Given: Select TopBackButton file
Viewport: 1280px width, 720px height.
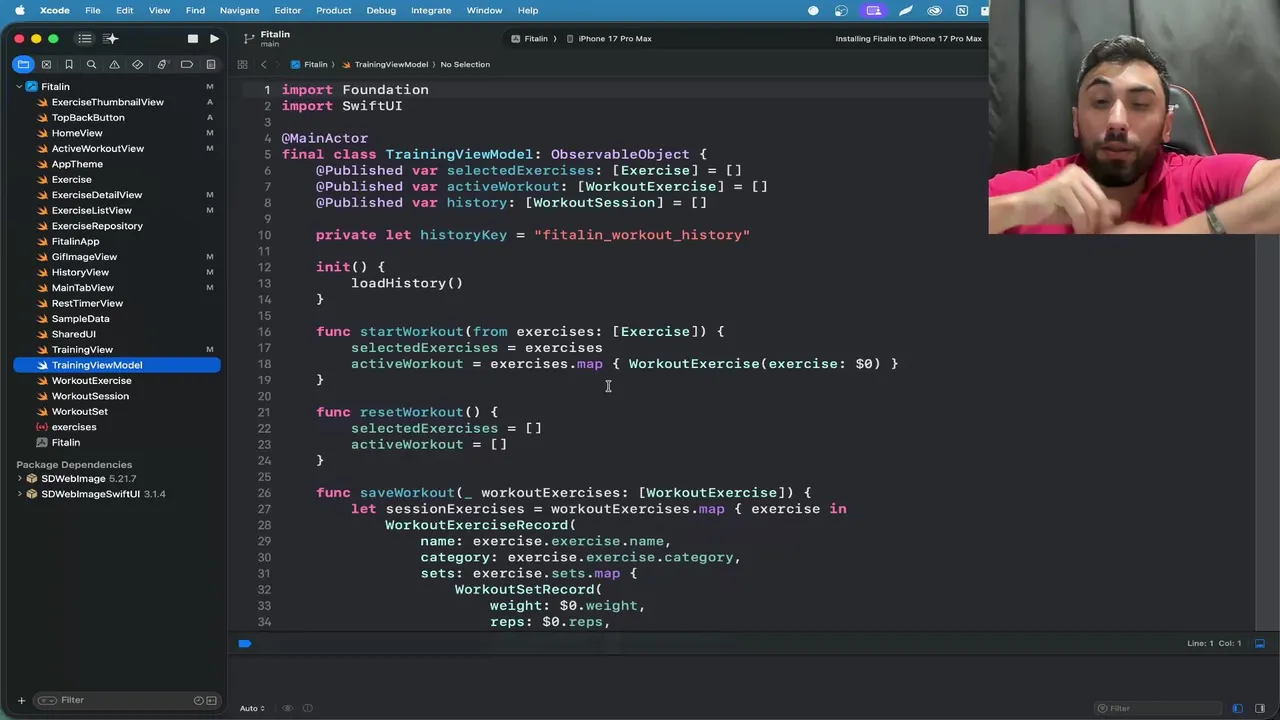Looking at the screenshot, I should coord(88,117).
